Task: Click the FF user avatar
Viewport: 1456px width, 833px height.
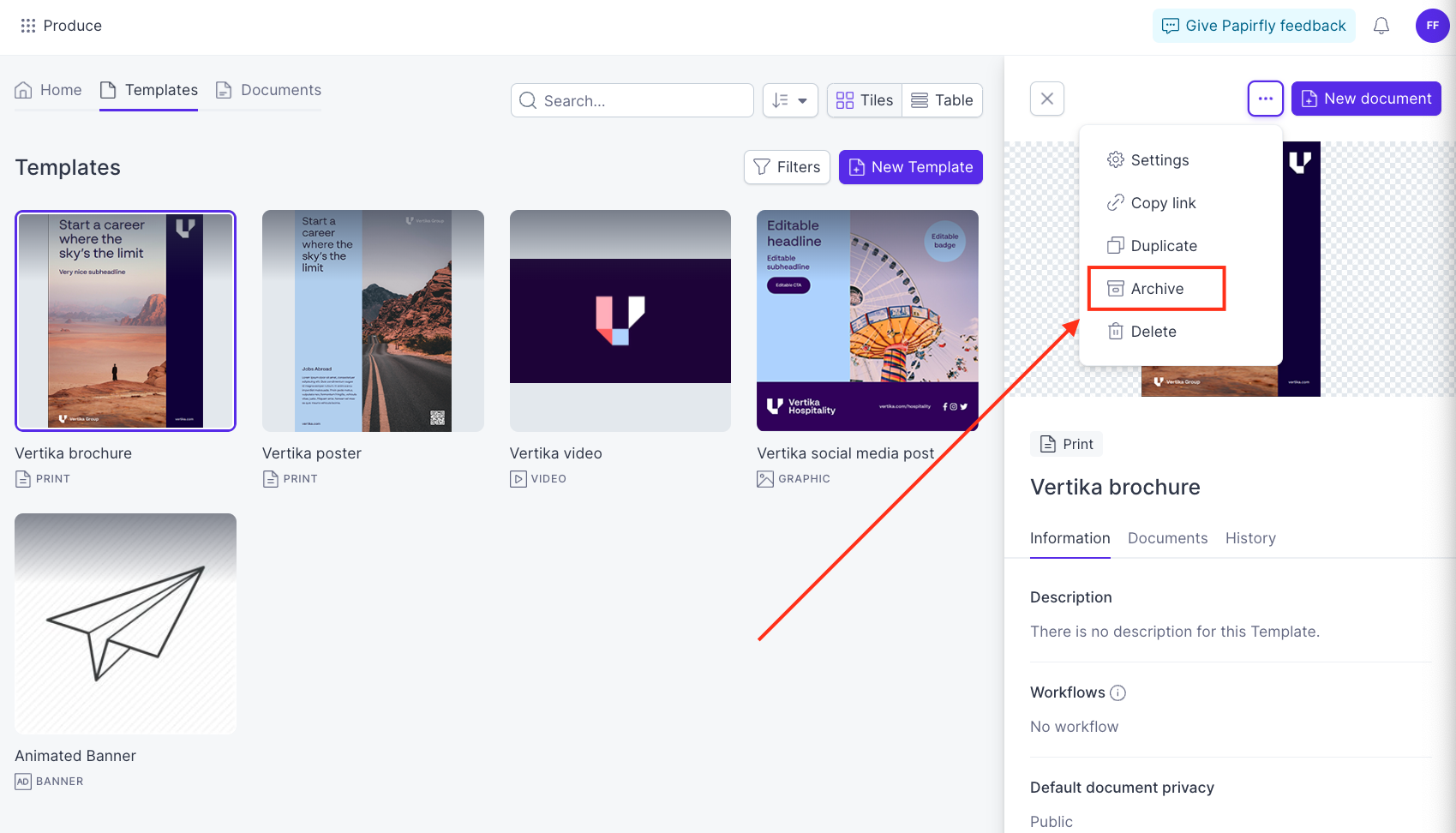Action: coord(1432,26)
